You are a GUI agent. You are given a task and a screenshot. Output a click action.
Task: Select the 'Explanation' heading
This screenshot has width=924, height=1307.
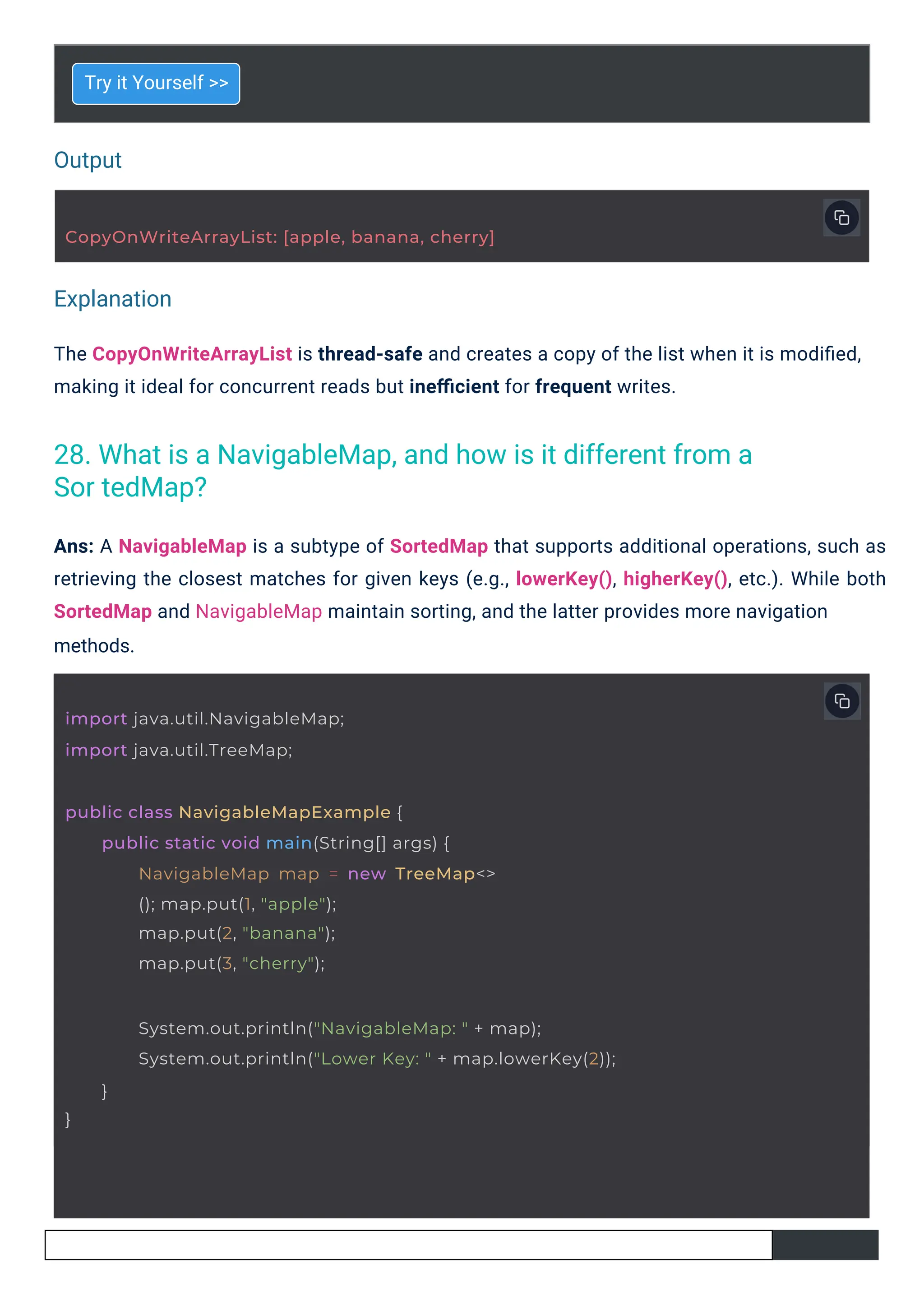point(113,299)
